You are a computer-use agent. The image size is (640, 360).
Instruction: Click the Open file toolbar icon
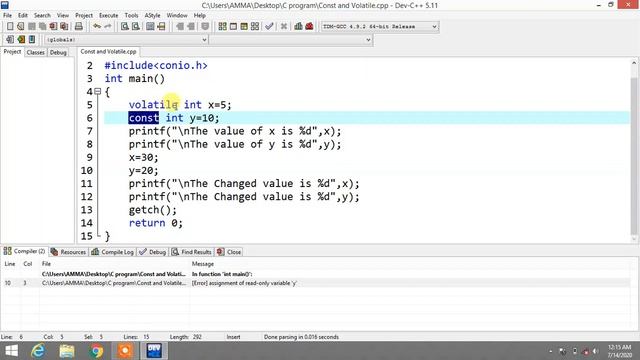click(20, 27)
